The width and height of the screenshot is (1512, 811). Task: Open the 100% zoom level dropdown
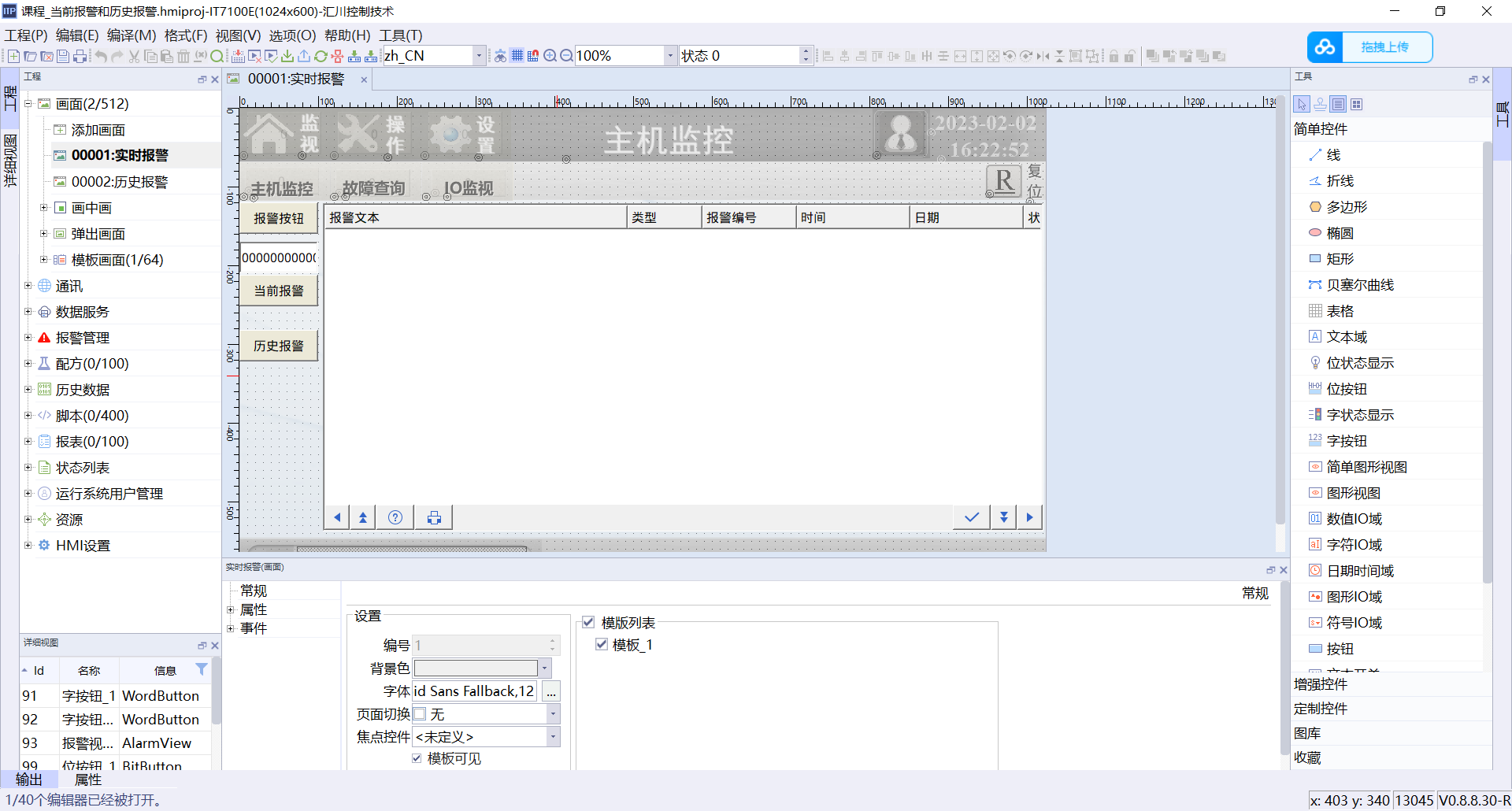tap(670, 56)
